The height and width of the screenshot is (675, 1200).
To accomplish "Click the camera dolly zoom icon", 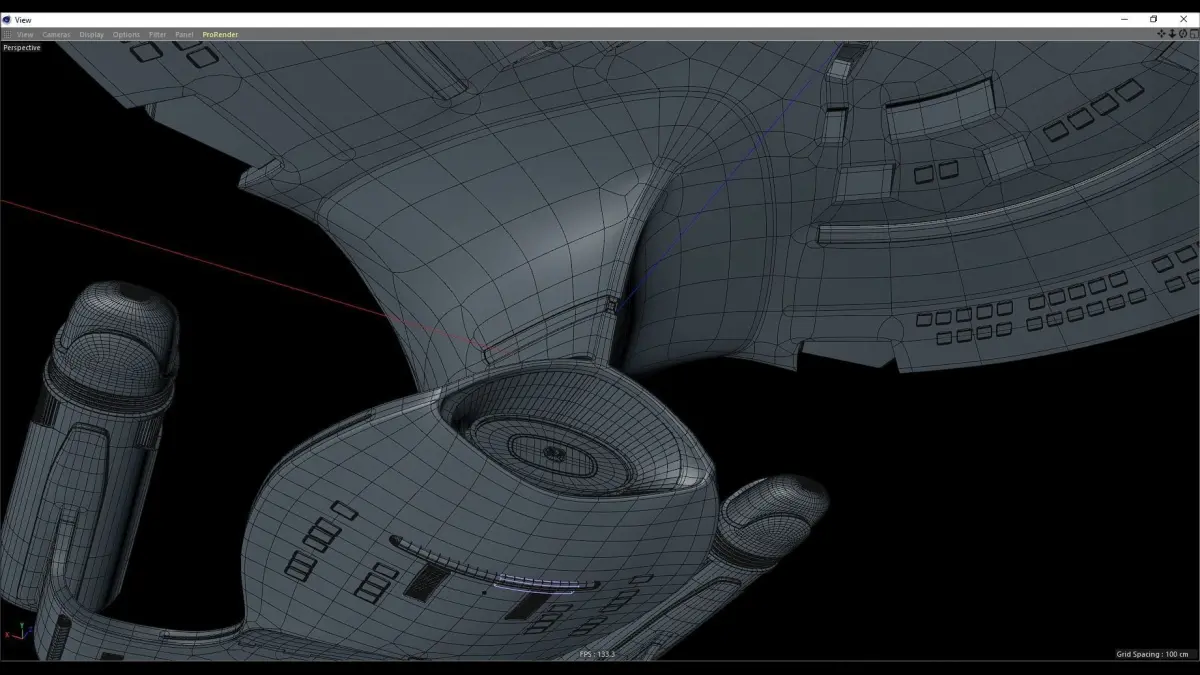I will point(1172,34).
